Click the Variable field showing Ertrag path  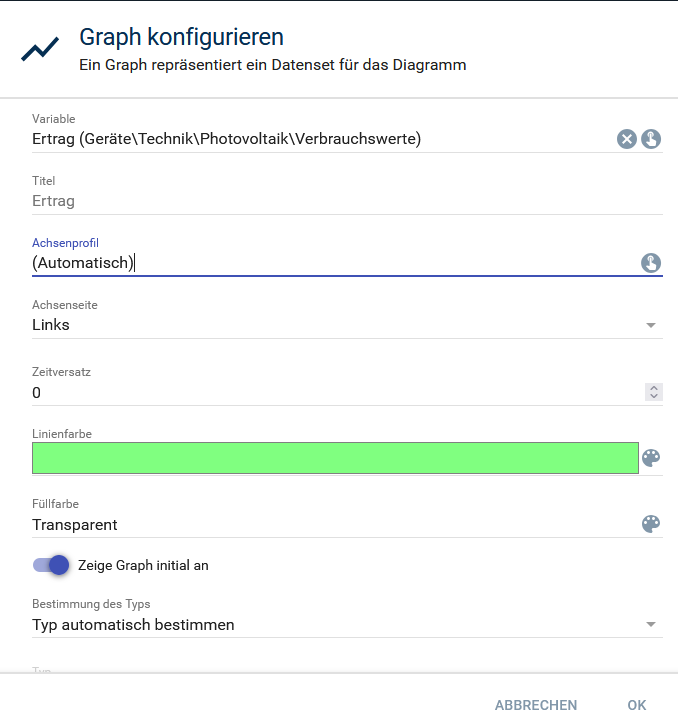point(320,139)
